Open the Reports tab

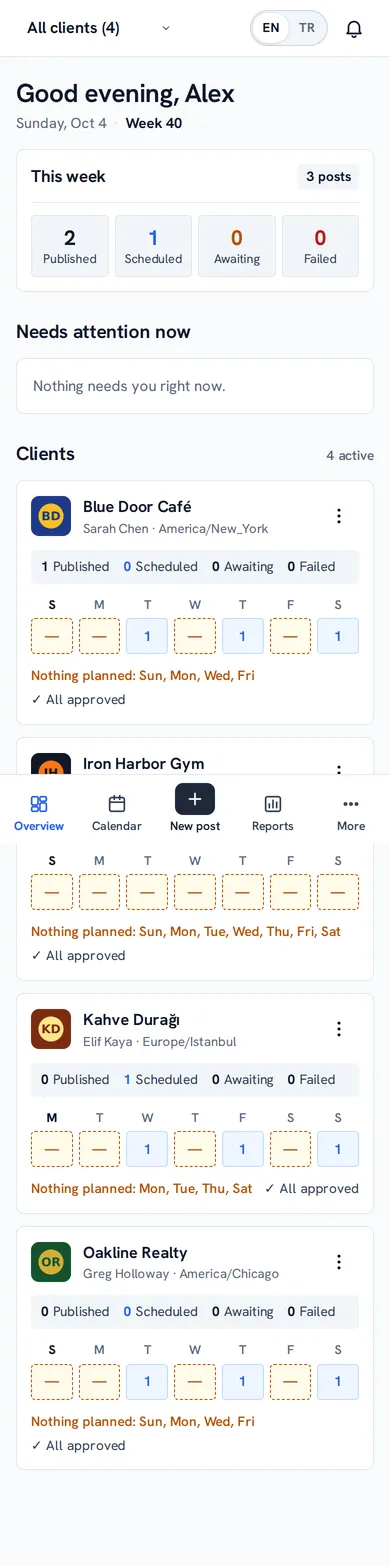273,813
